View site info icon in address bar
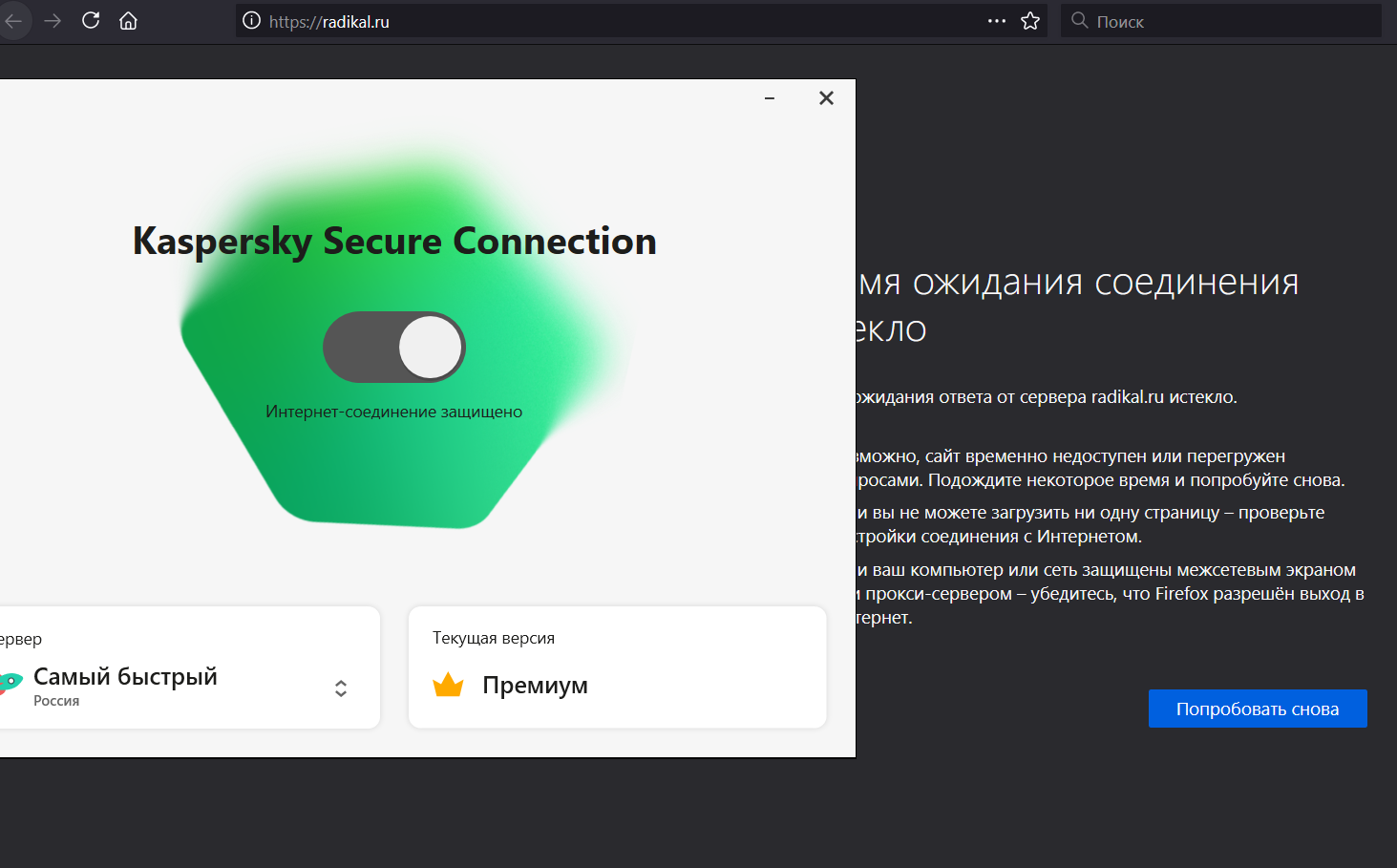This screenshot has height=868, width=1397. (251, 21)
